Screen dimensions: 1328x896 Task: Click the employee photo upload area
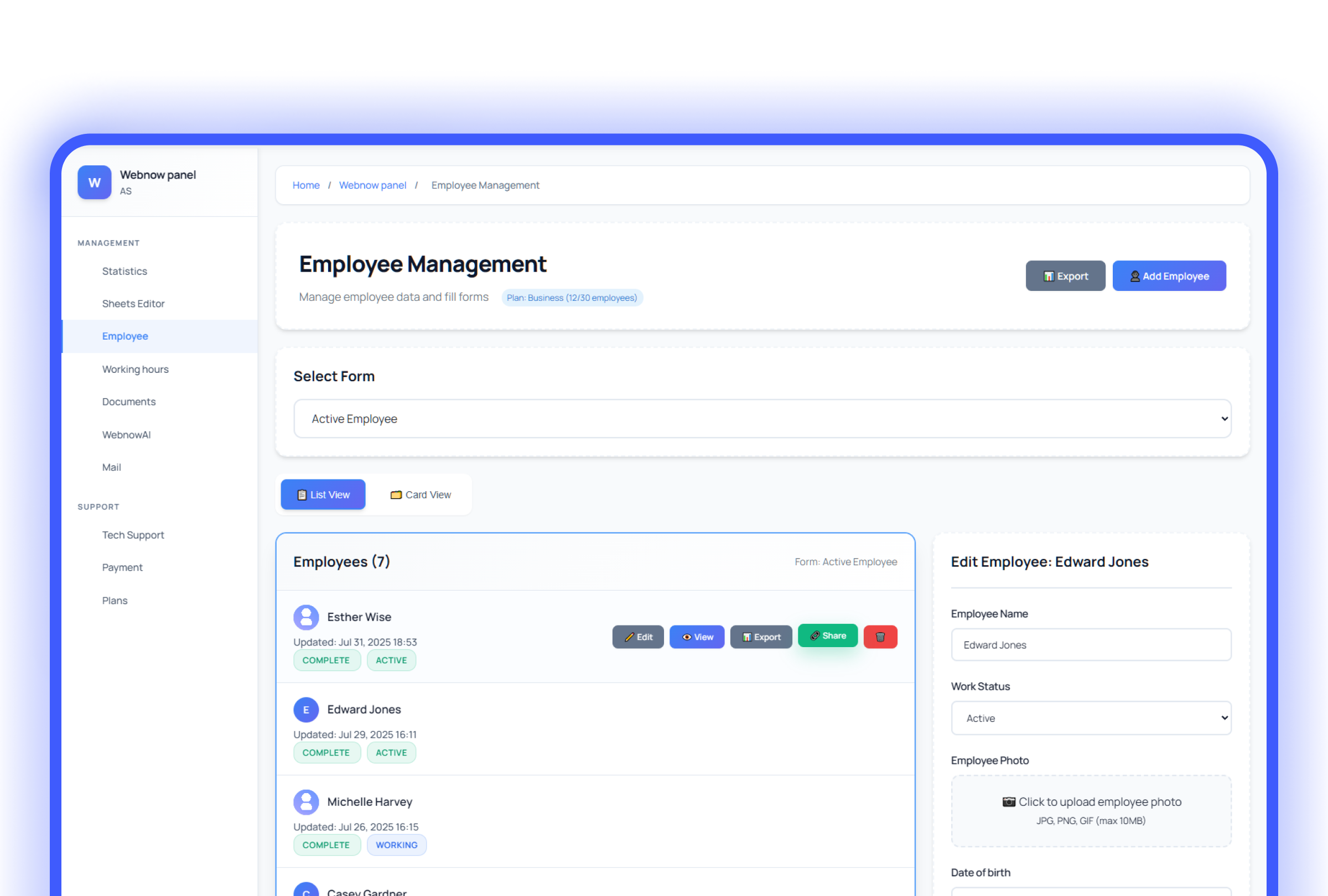click(1091, 810)
